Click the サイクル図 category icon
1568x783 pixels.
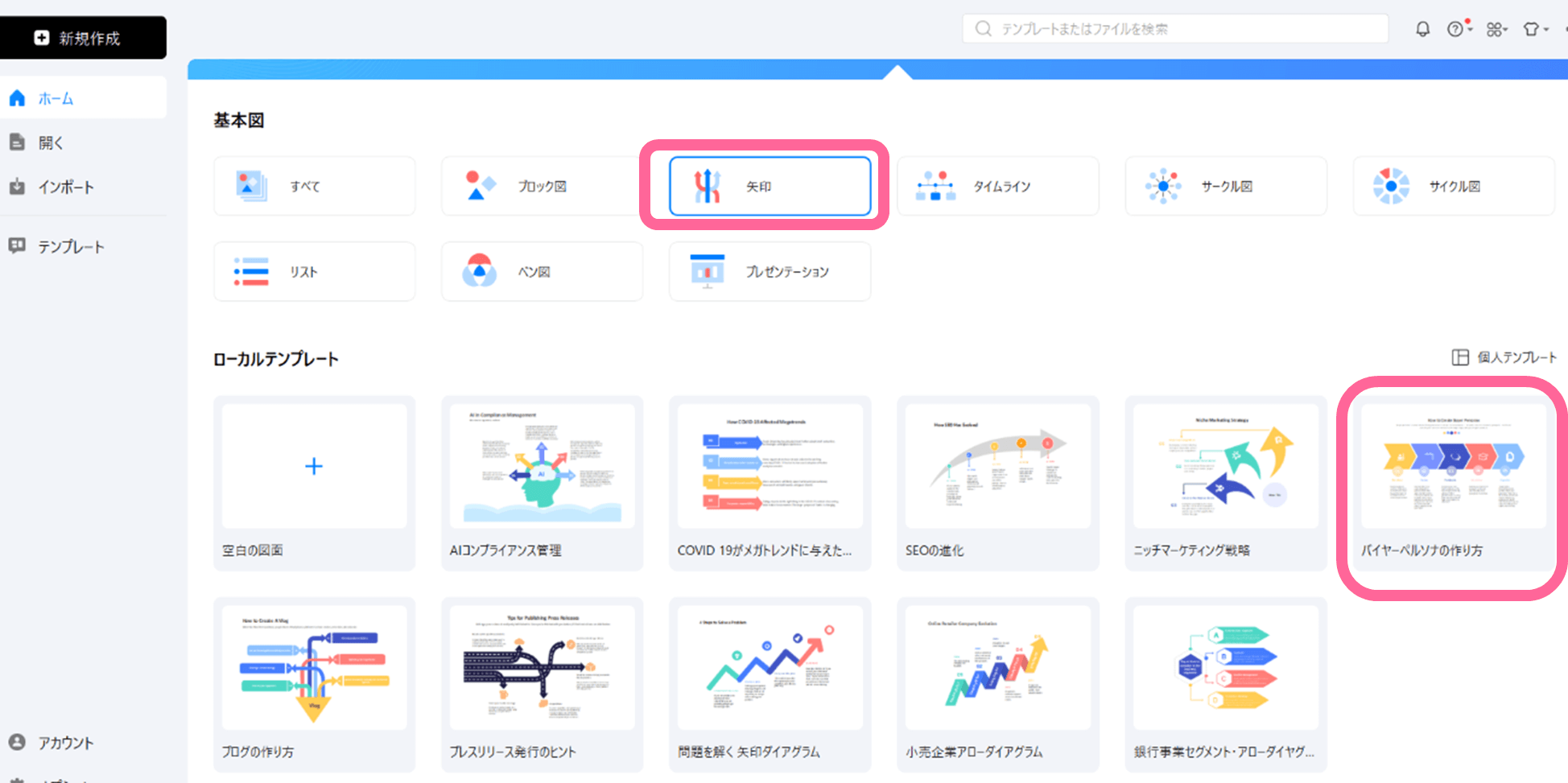tap(1391, 186)
